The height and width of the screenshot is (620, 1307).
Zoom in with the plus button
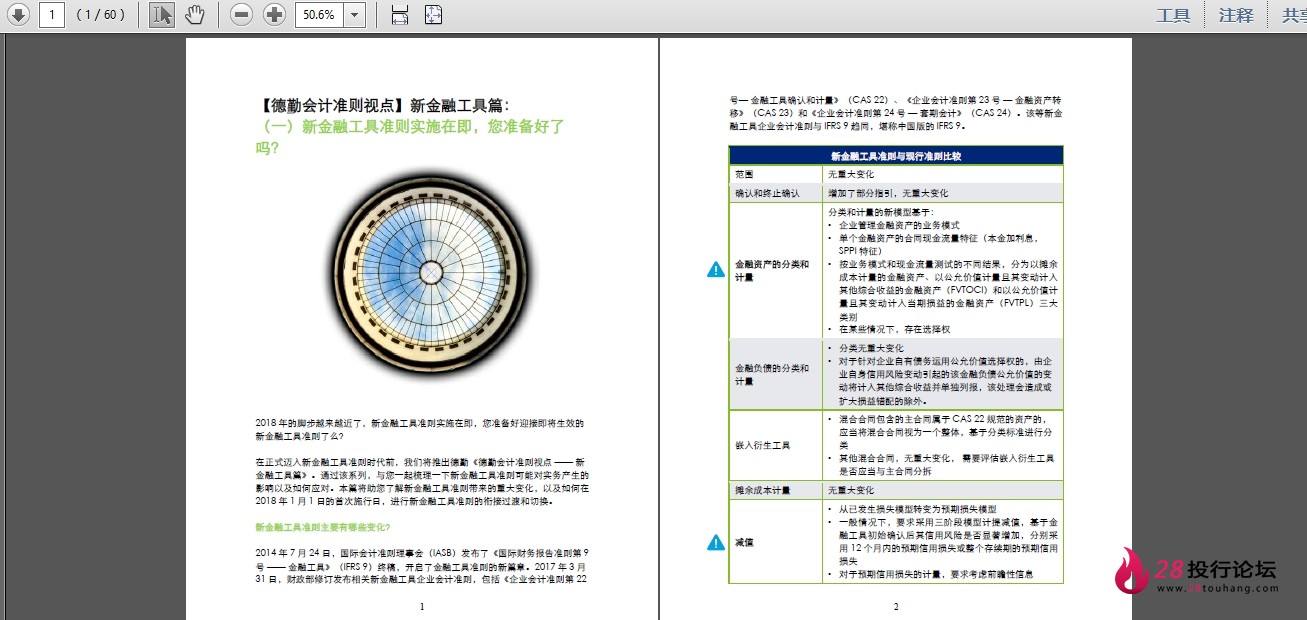tap(274, 15)
